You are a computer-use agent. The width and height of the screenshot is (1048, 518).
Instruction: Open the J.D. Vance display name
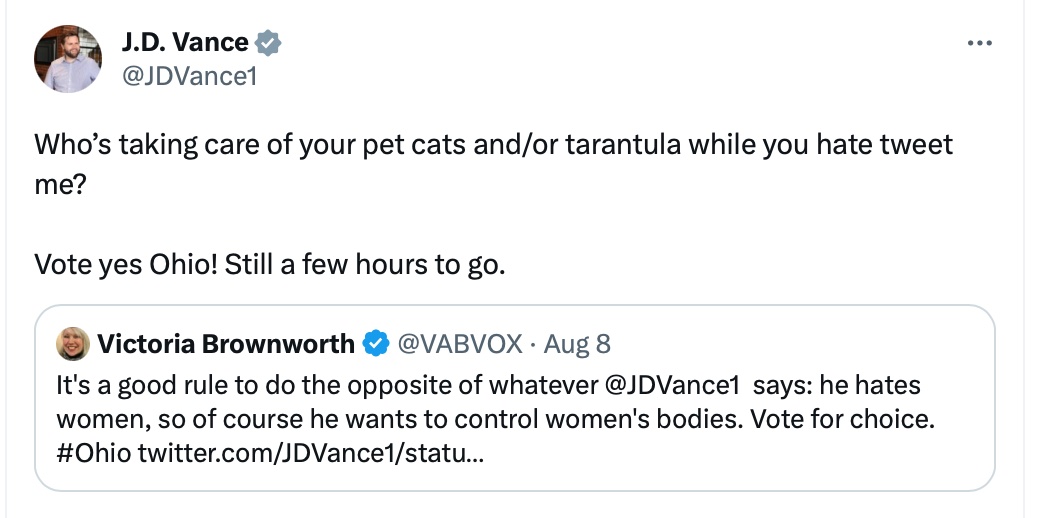point(185,42)
